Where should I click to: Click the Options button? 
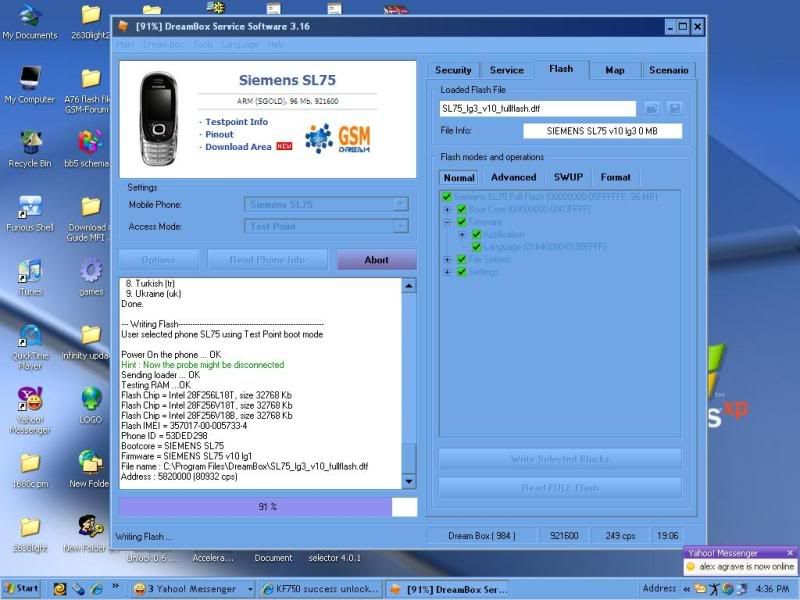pyautogui.click(x=158, y=260)
